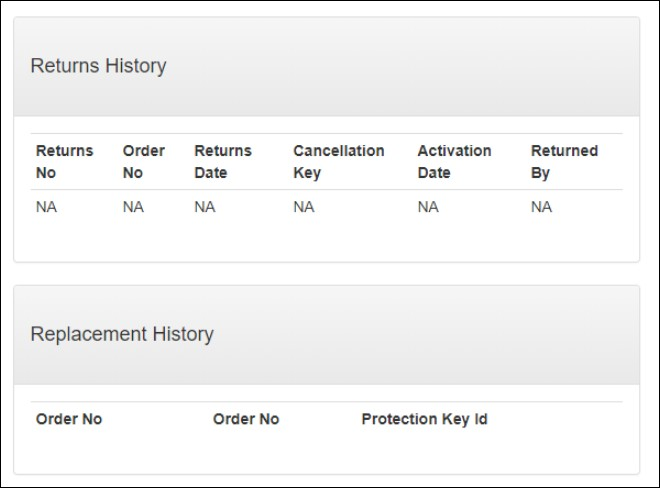Click the Replacement History panel heading
The width and height of the screenshot is (660, 488).
[122, 334]
